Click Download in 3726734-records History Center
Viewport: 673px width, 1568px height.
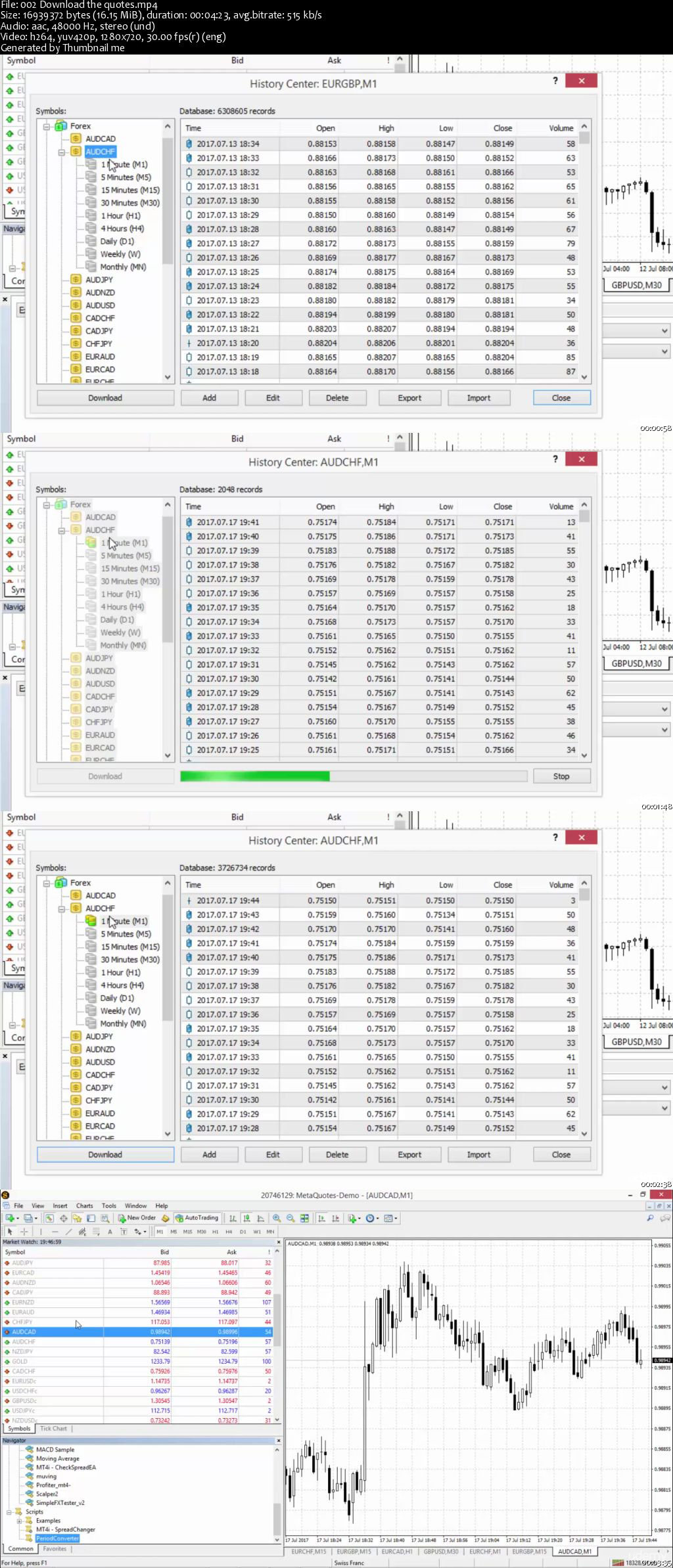(105, 1155)
